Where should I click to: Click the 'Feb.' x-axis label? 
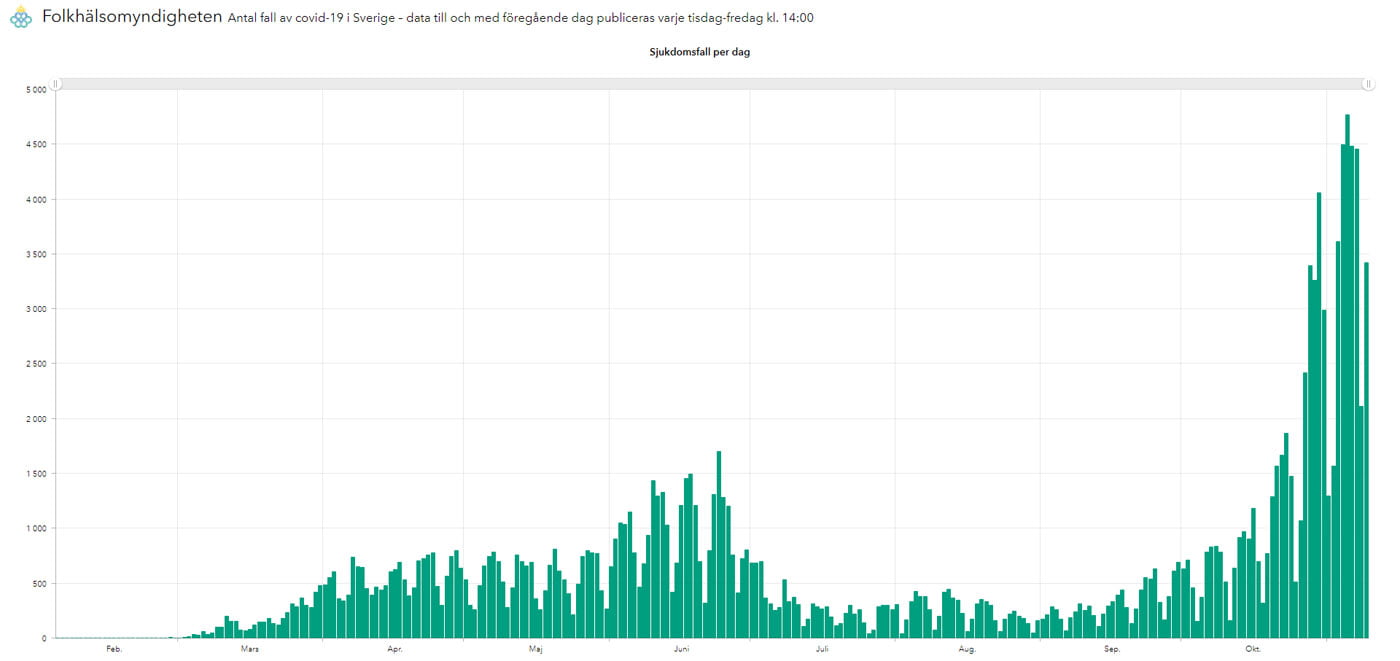(x=114, y=649)
